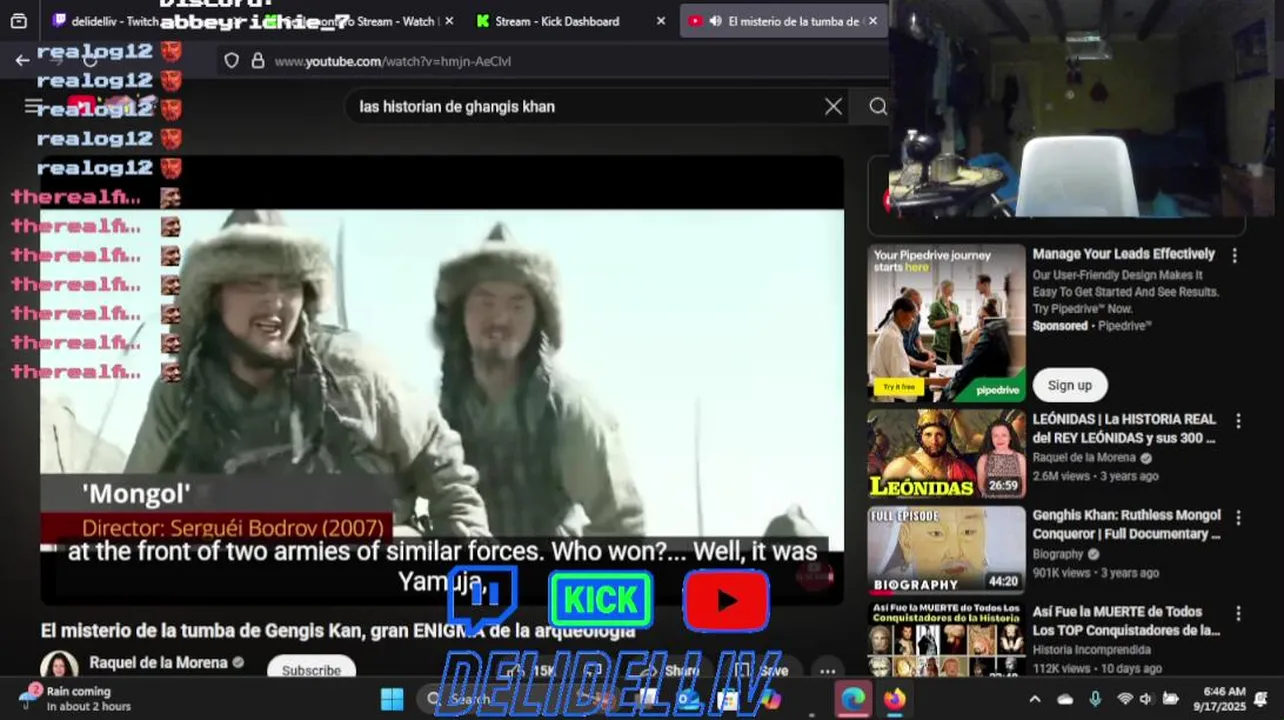Focus the youtube.com address bar
Image resolution: width=1284 pixels, height=720 pixels.
(x=550, y=61)
